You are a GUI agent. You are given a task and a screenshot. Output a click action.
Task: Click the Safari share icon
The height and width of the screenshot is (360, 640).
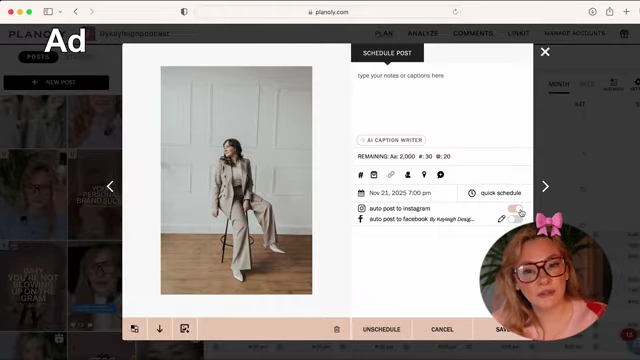point(609,11)
